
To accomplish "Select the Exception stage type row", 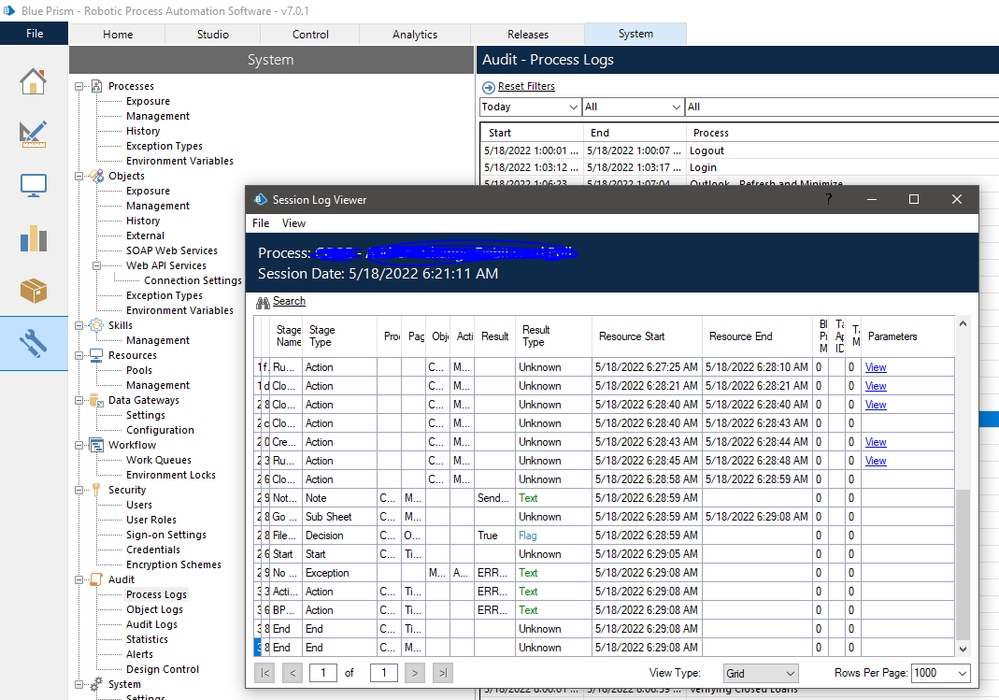I will (604, 573).
